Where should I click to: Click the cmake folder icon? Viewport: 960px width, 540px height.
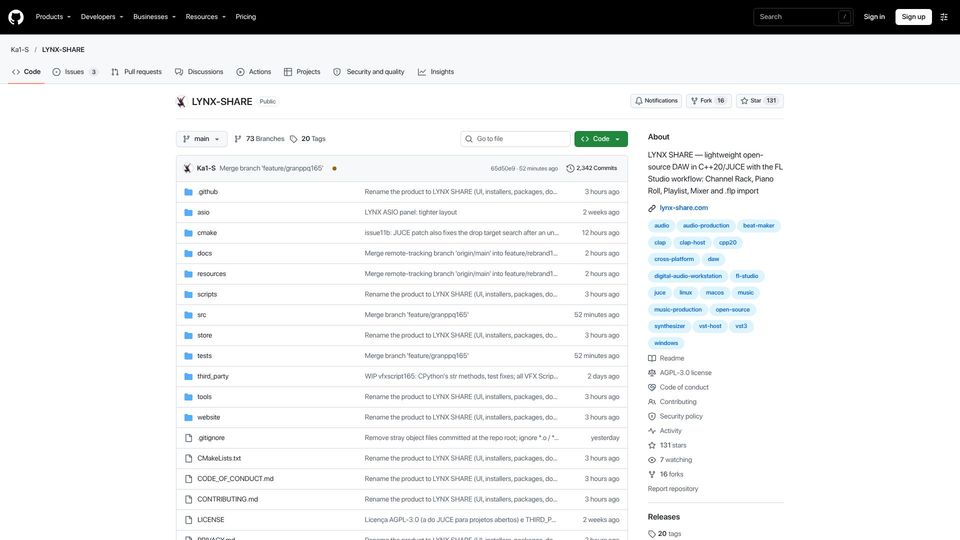[189, 233]
